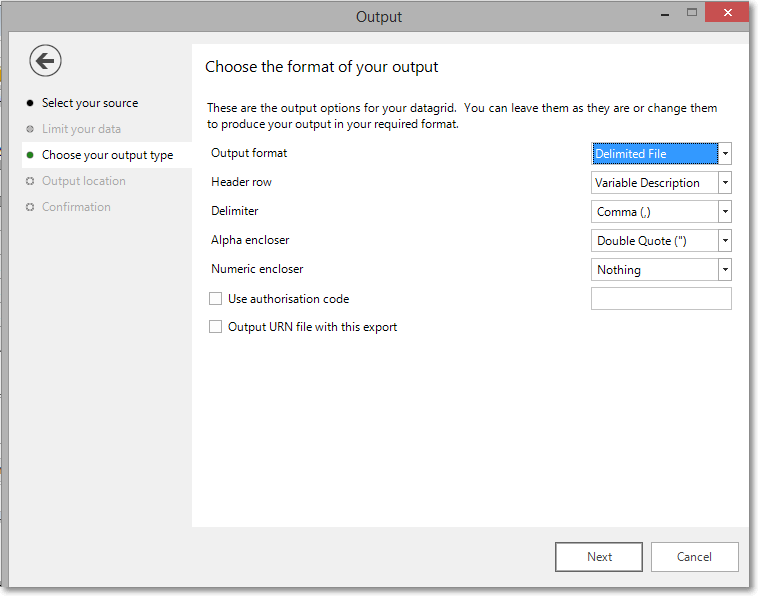This screenshot has height=596, width=758.
Task: Click the Header row label
Action: click(241, 182)
